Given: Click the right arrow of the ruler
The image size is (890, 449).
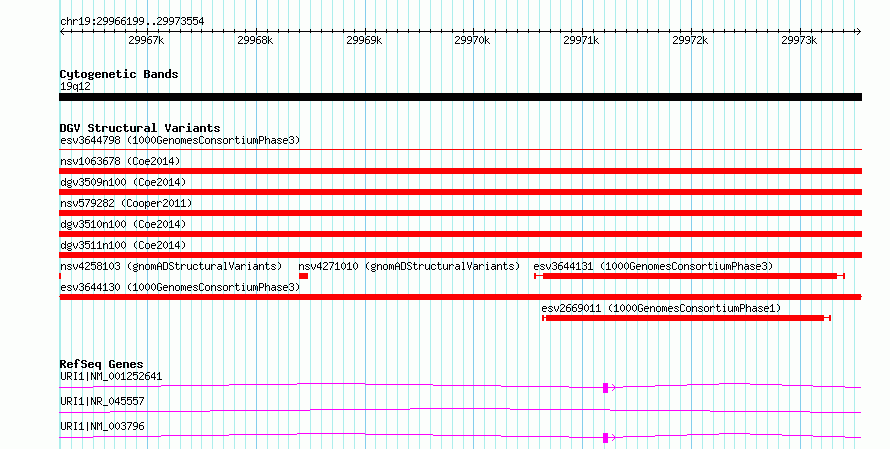Looking at the screenshot, I should pos(859,31).
